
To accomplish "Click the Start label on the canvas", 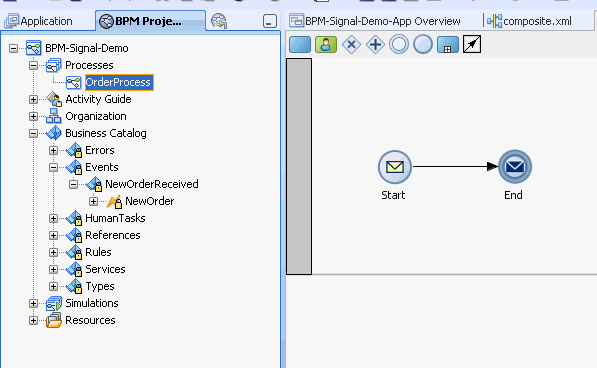I will (393, 195).
